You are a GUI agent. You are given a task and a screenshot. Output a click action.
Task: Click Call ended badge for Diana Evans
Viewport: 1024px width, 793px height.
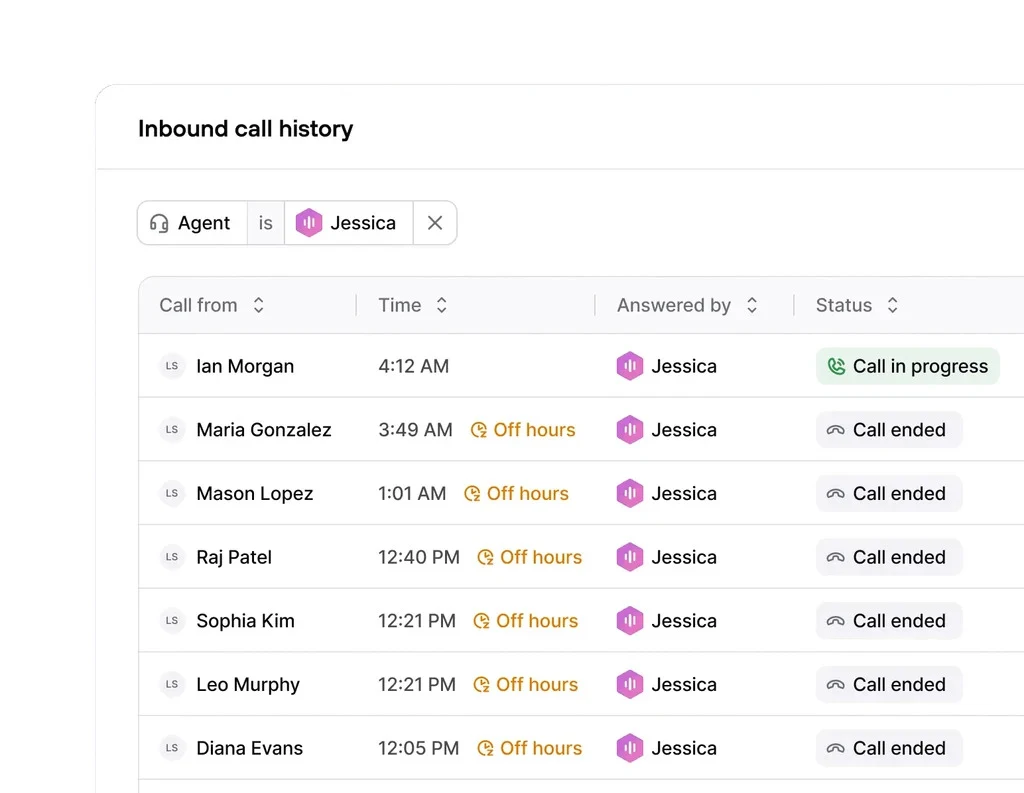pos(889,748)
